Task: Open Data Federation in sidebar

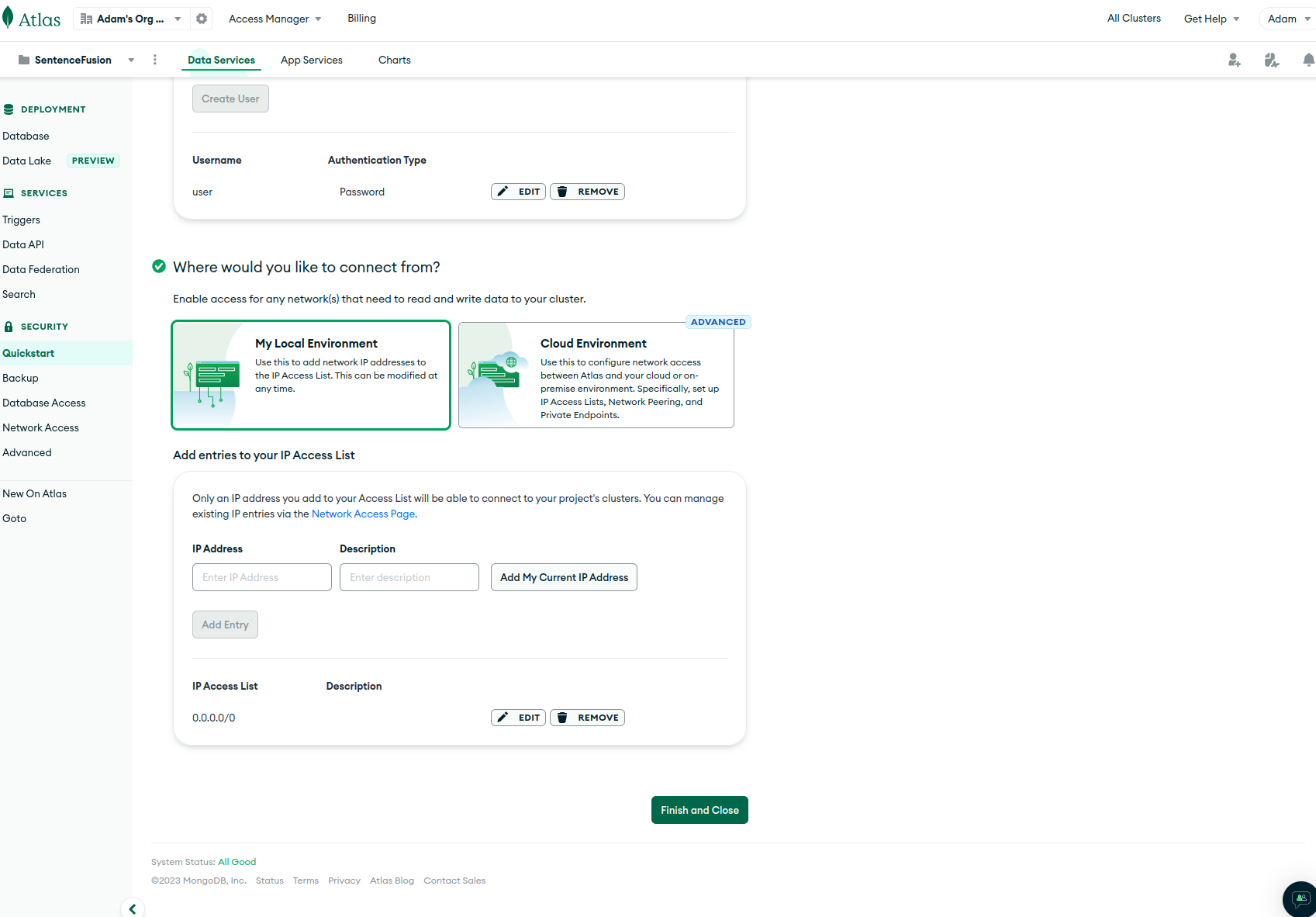Action: point(41,269)
